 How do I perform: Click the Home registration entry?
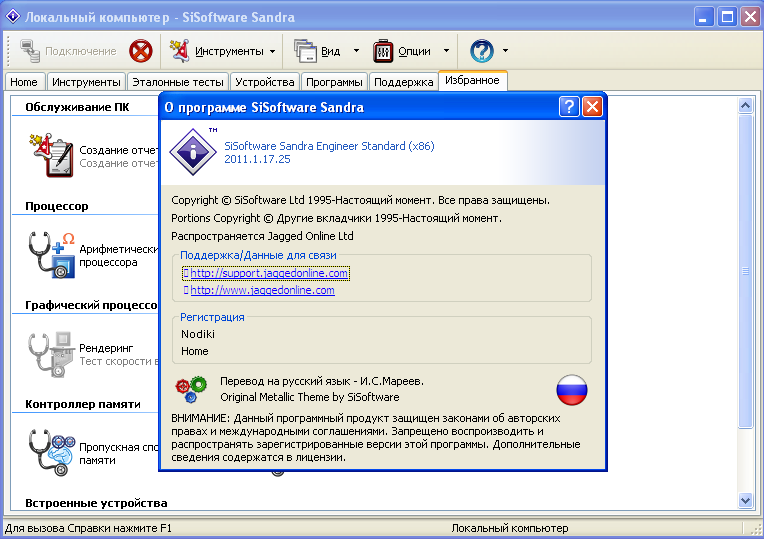pos(194,351)
